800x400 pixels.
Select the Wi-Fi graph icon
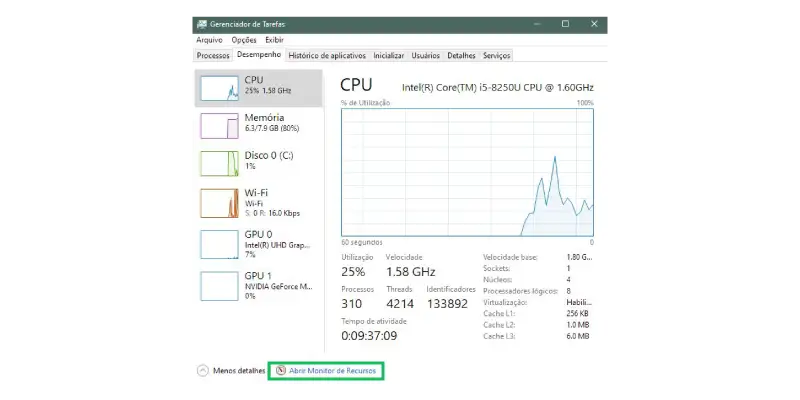(219, 203)
